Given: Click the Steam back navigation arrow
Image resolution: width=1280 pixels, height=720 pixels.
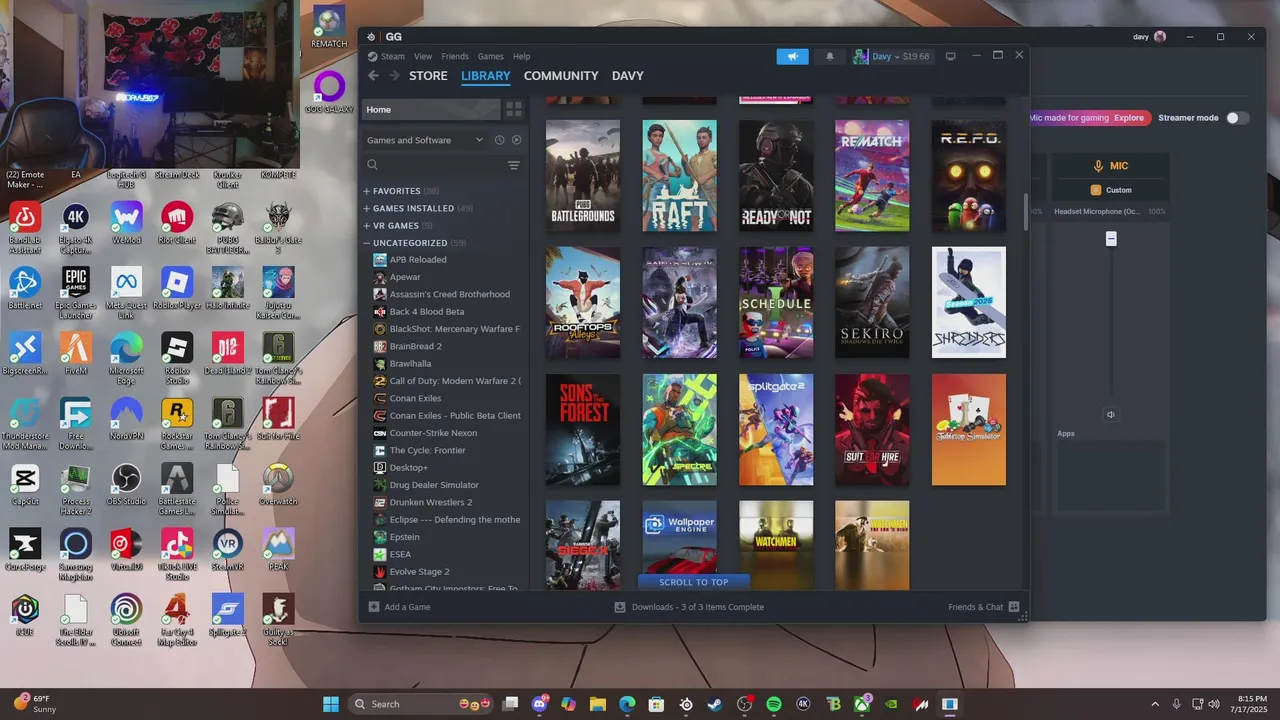Looking at the screenshot, I should click(373, 76).
